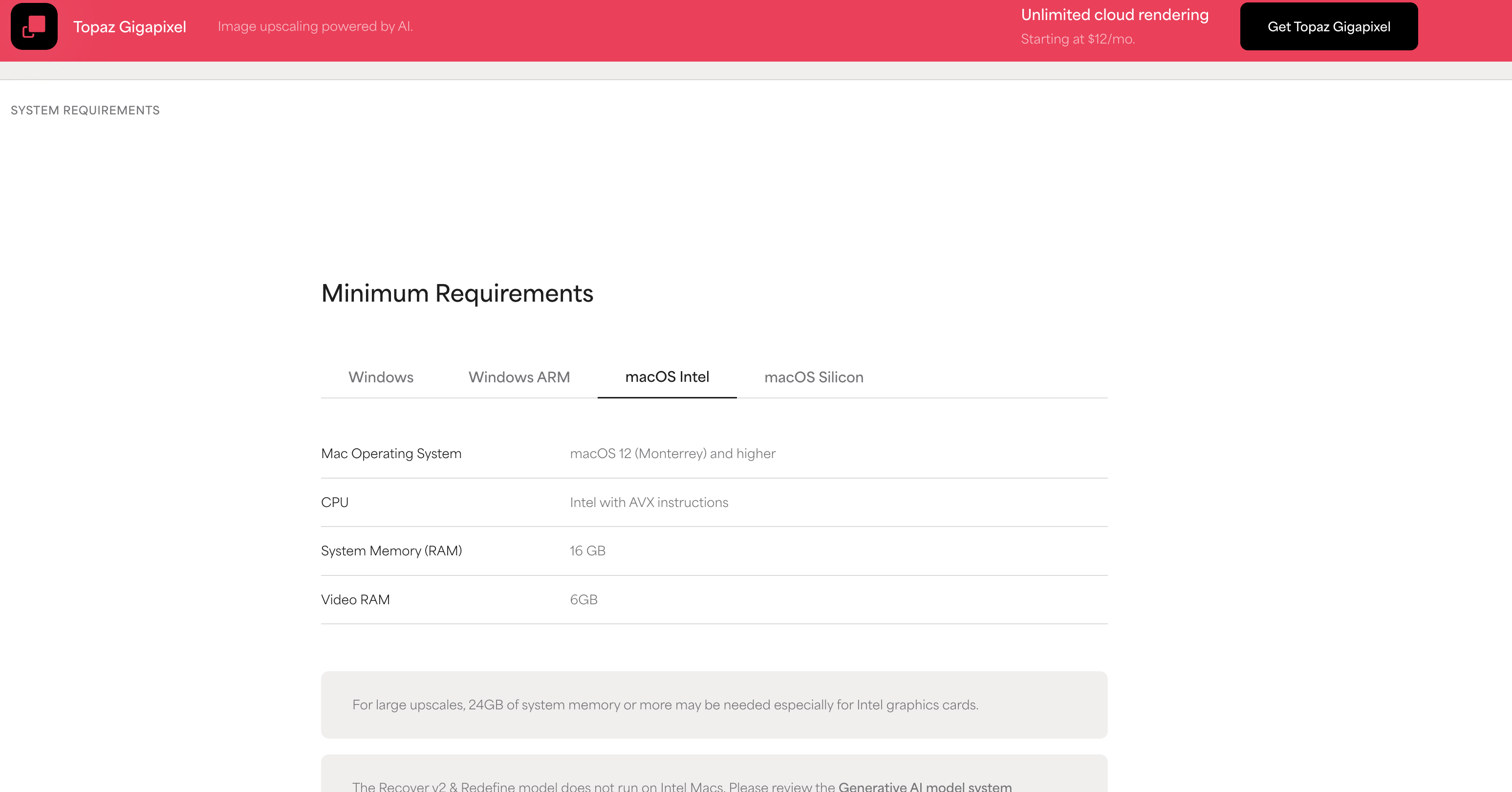Select the Mac Operating System row label
The height and width of the screenshot is (792, 1512).
pos(391,453)
